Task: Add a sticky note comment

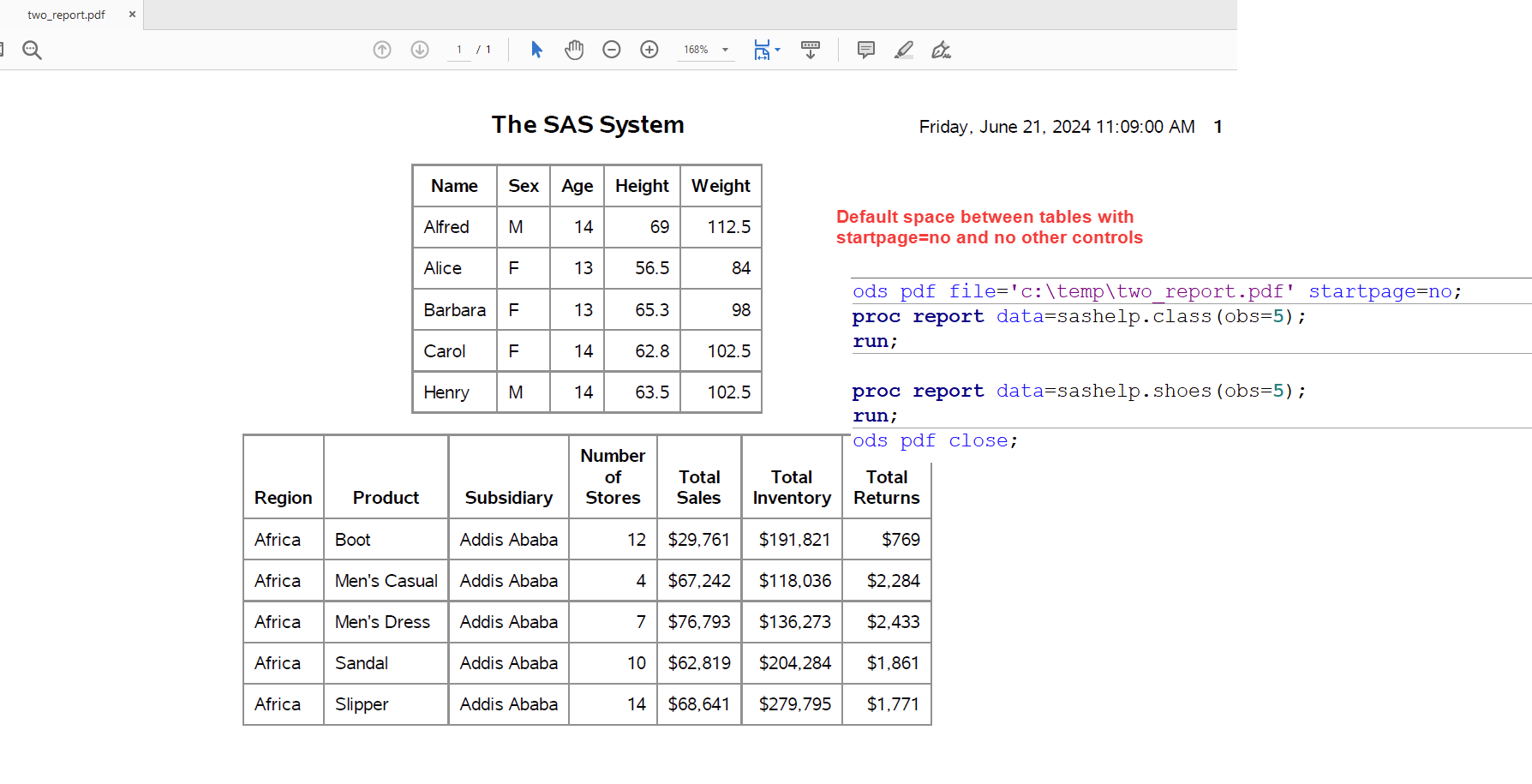Action: [866, 50]
